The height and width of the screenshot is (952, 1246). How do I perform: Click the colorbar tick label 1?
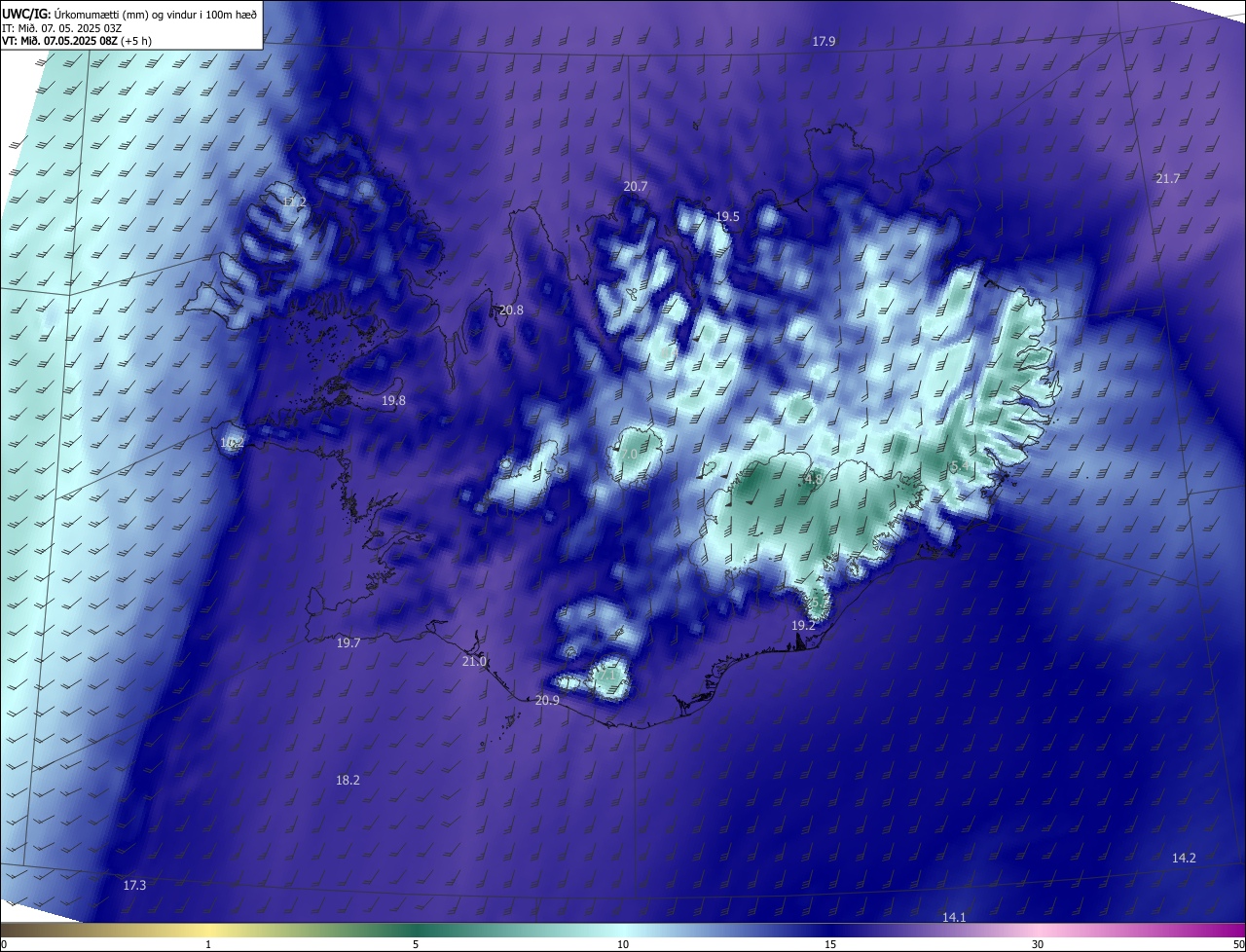click(x=208, y=944)
